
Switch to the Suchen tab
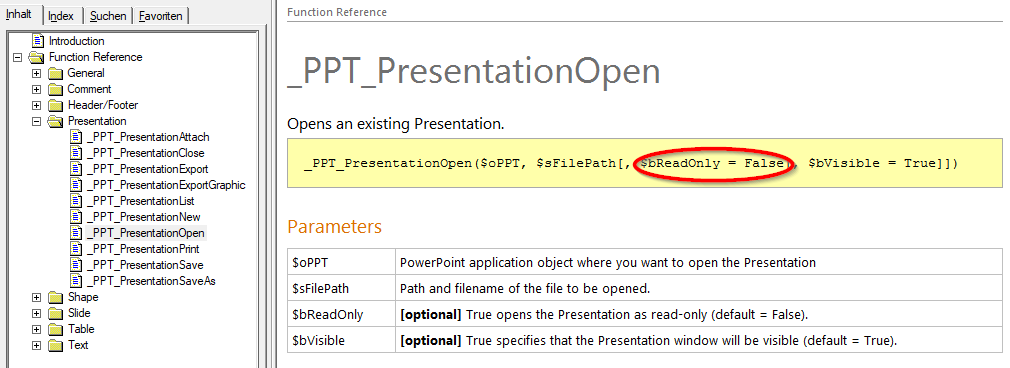[x=108, y=16]
